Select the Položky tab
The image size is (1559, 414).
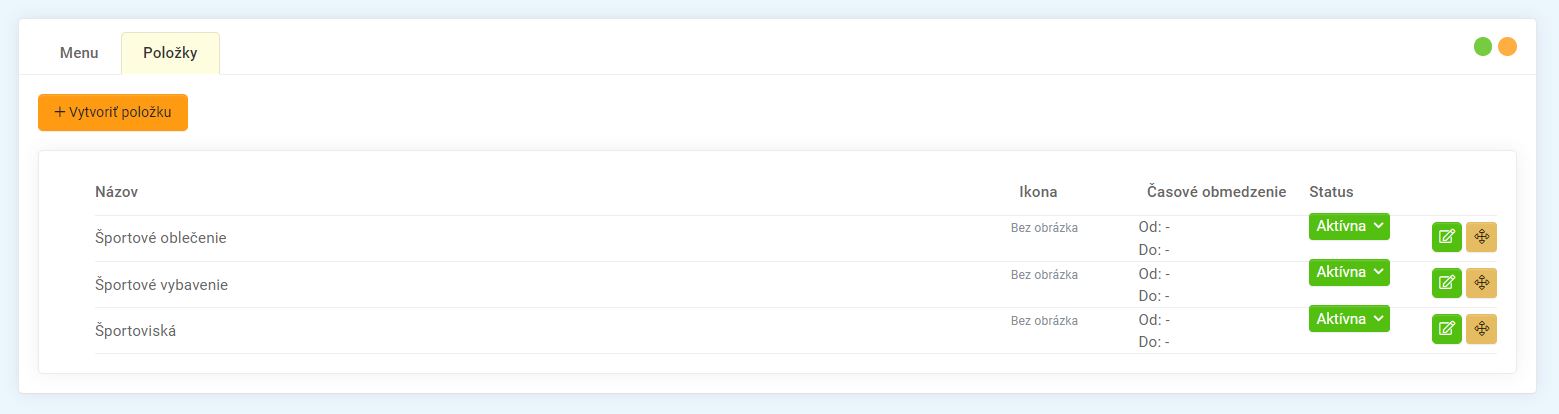coord(170,53)
